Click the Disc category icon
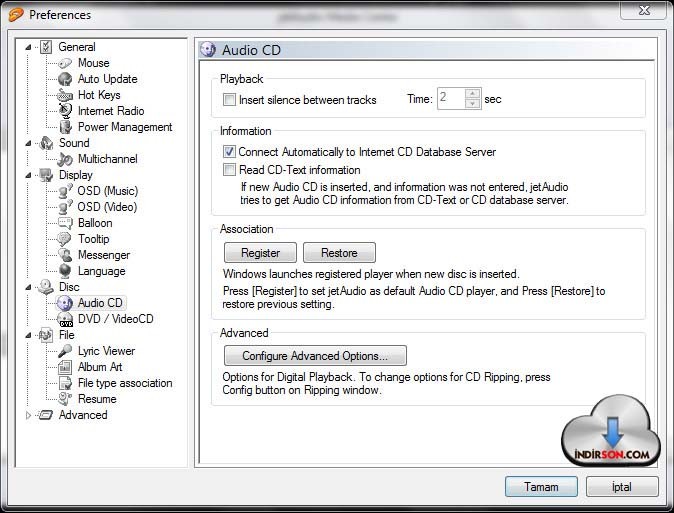674x513 pixels. (x=46, y=287)
